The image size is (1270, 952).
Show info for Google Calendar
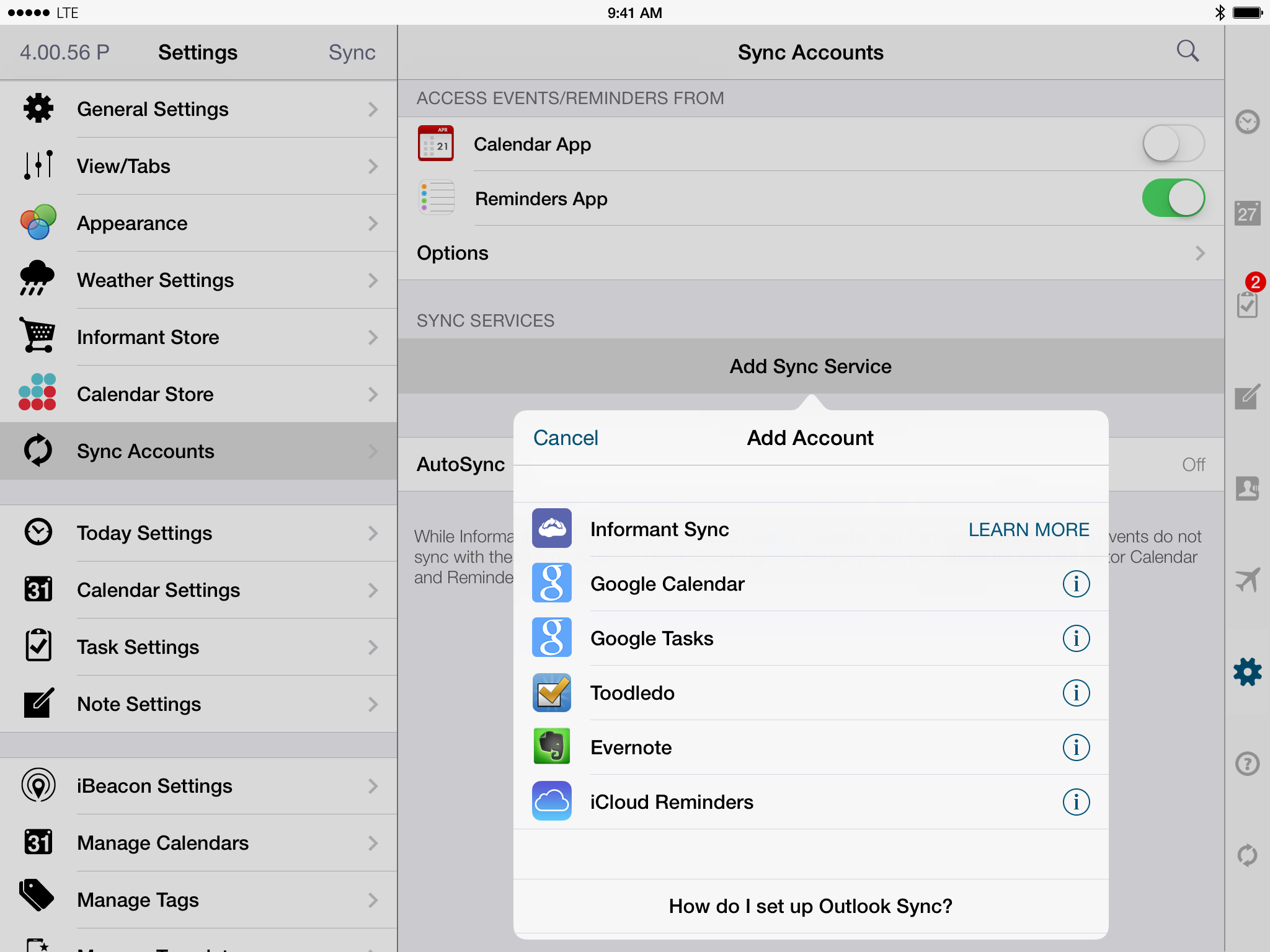click(1076, 584)
